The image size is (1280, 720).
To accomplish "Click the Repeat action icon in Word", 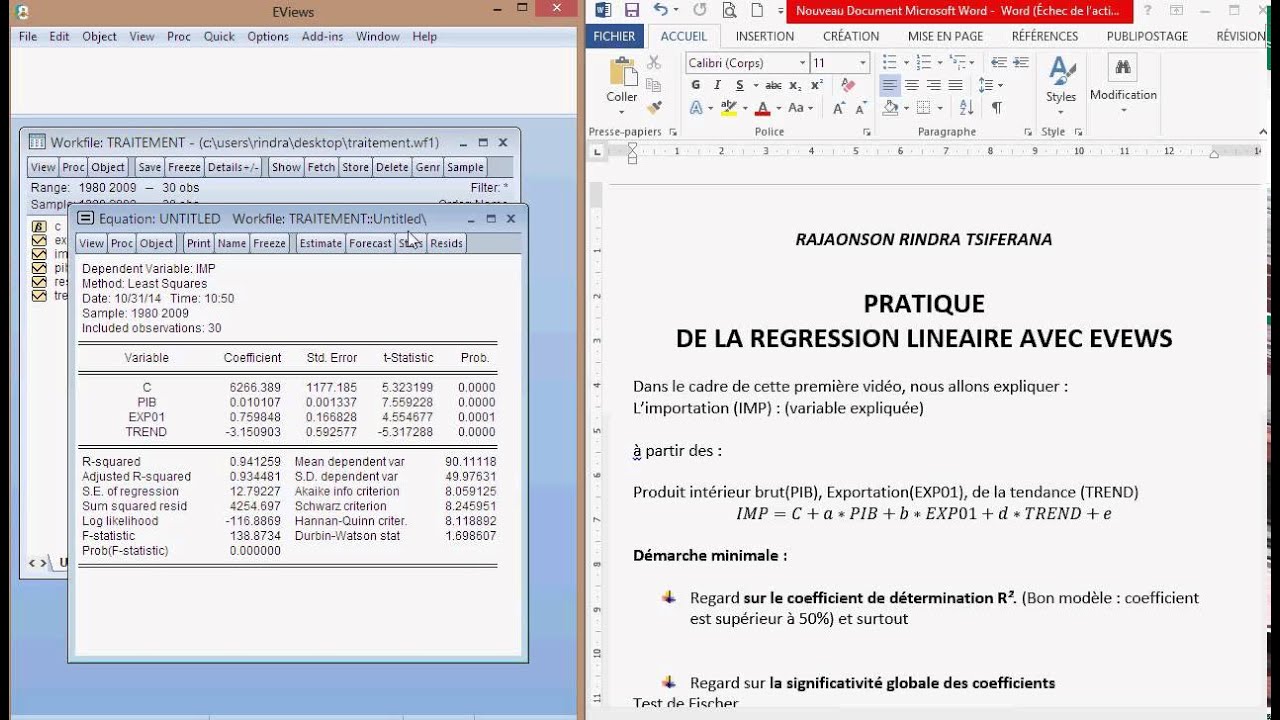I will 699,10.
